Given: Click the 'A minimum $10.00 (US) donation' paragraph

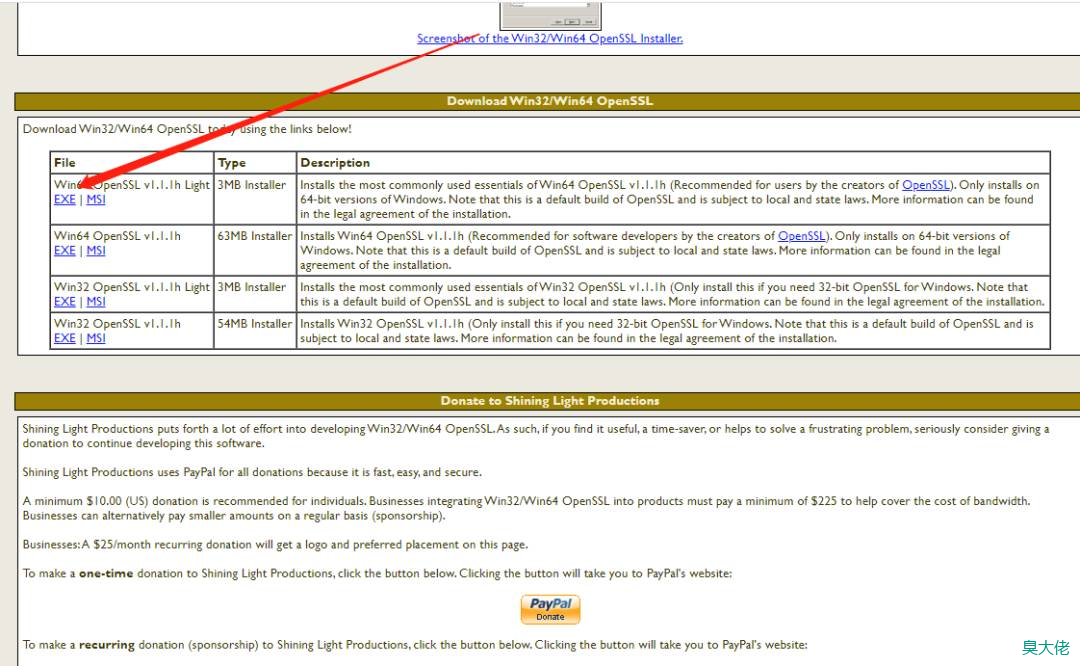Looking at the screenshot, I should point(526,508).
